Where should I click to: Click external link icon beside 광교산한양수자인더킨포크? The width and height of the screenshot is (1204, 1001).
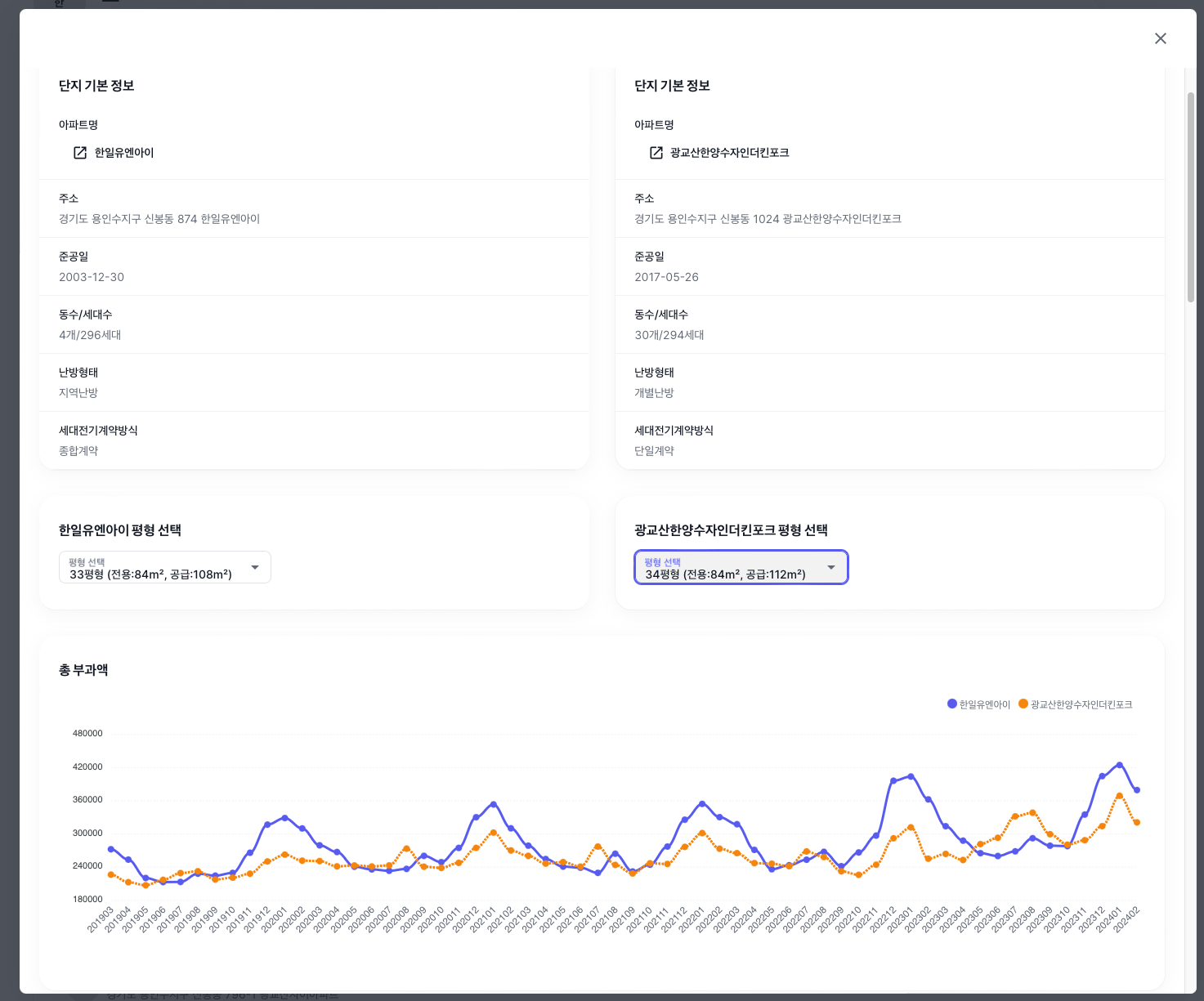point(656,153)
